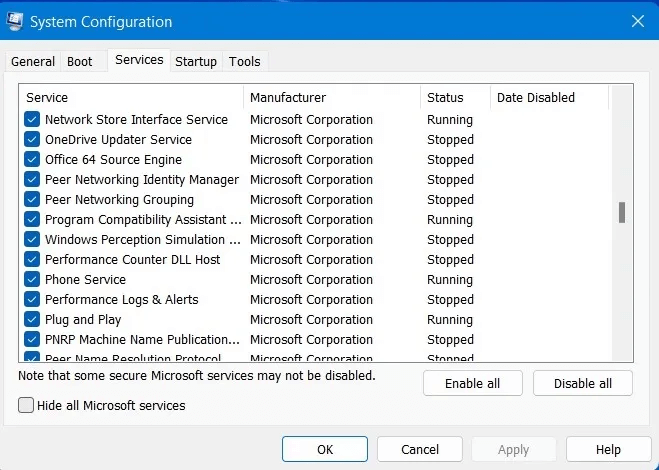Image resolution: width=659 pixels, height=470 pixels.
Task: Toggle the Phone Service checkbox
Action: tap(32, 280)
